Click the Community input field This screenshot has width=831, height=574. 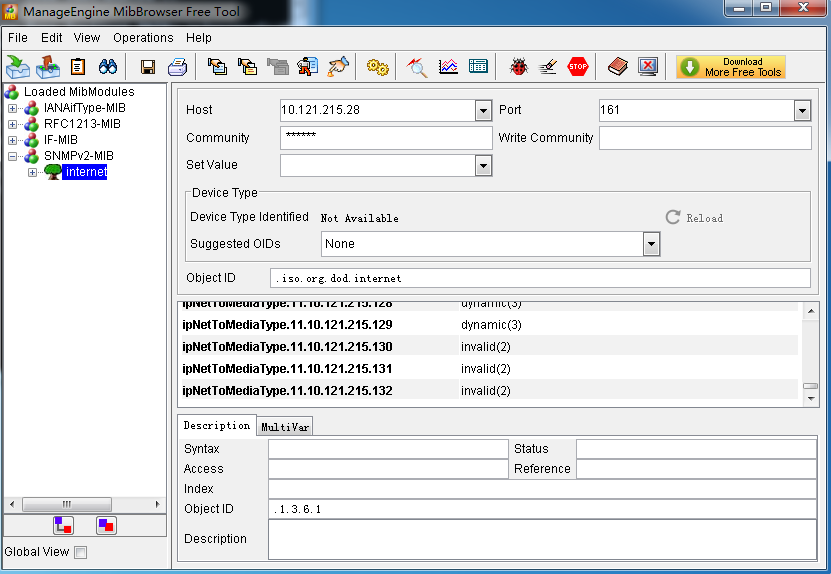tap(386, 138)
